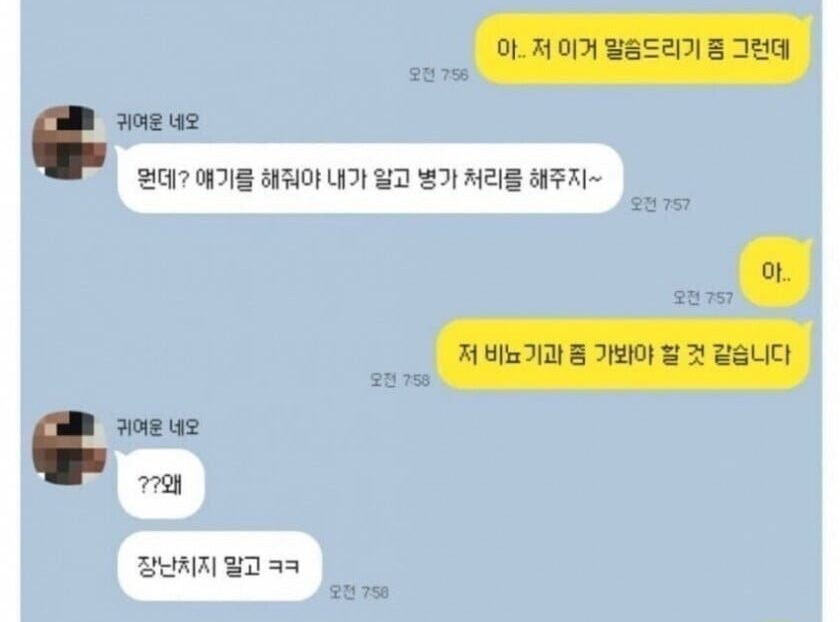Tap the '비뇨기과 좀 가봐야' yellow bubble
Screen dimensions: 840x622
click(625, 354)
